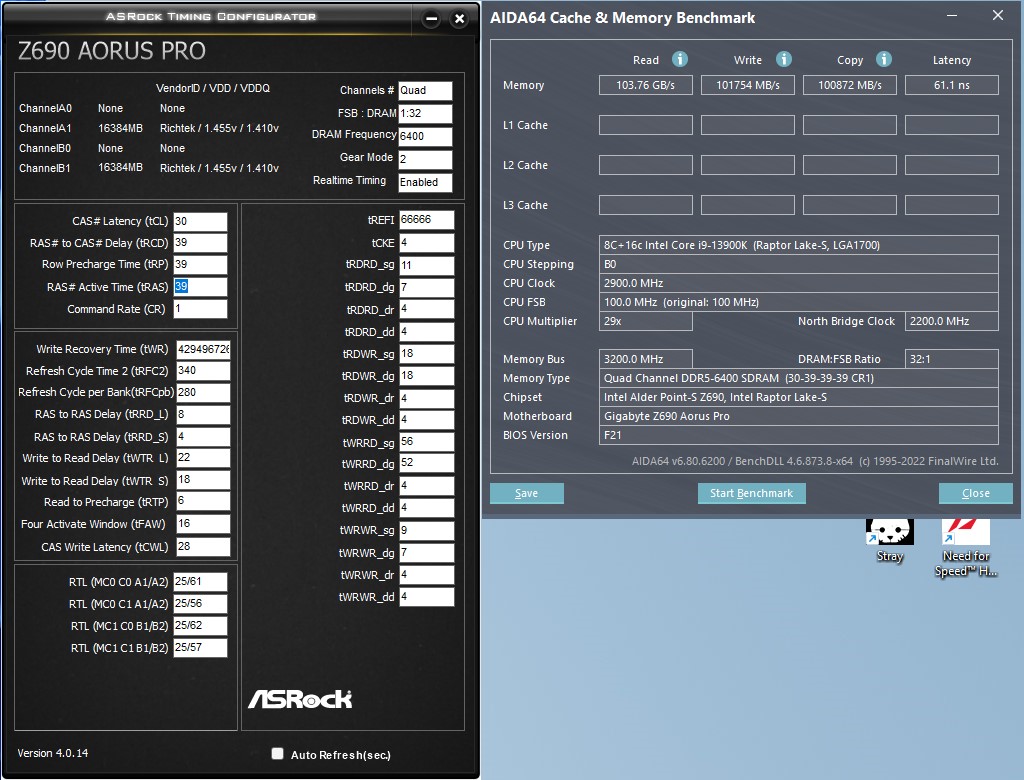The width and height of the screenshot is (1024, 780).
Task: Click the Refresh Cycle Time 2 (tRFC2) field
Action: (x=203, y=370)
